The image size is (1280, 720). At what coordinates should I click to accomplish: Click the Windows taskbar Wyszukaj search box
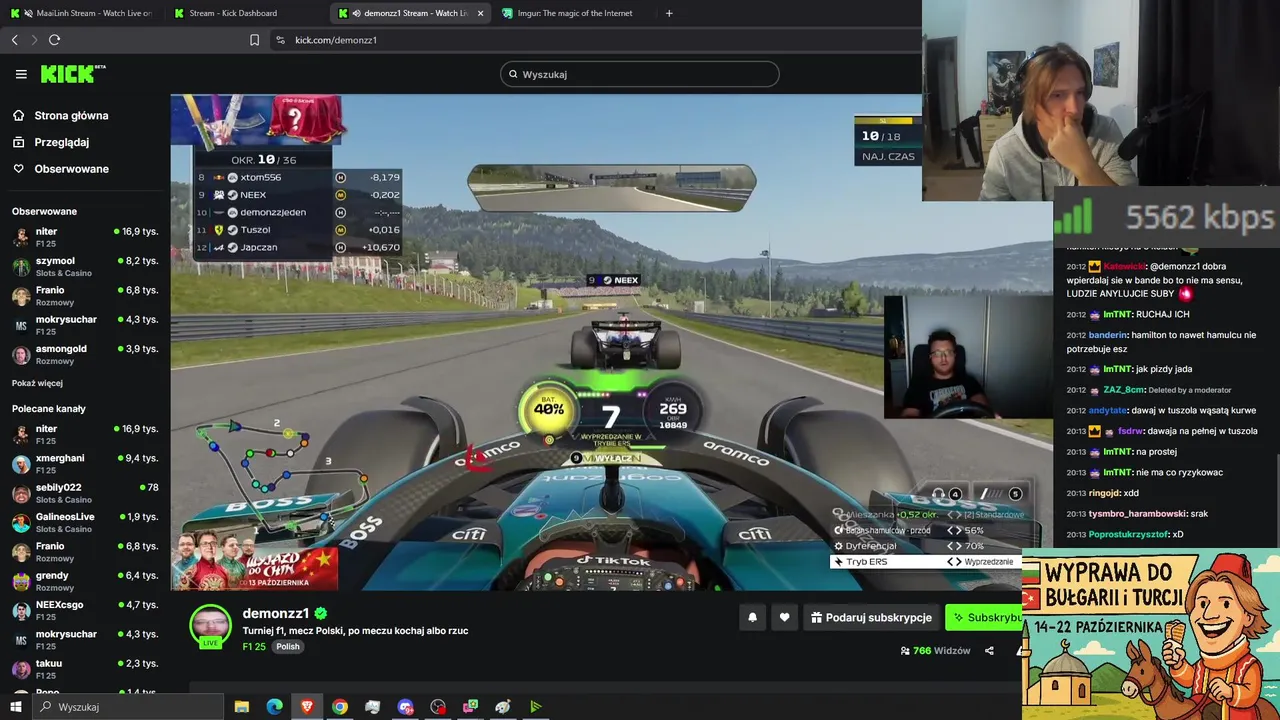(128, 707)
